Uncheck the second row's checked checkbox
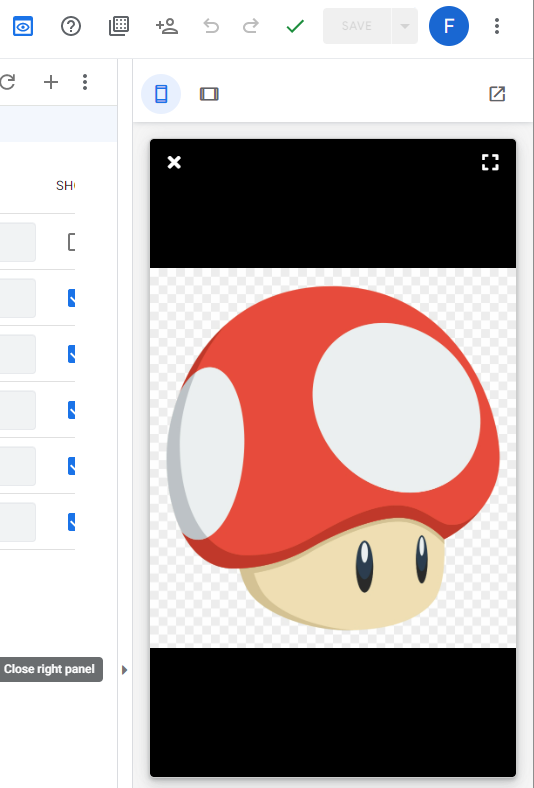 [71, 298]
